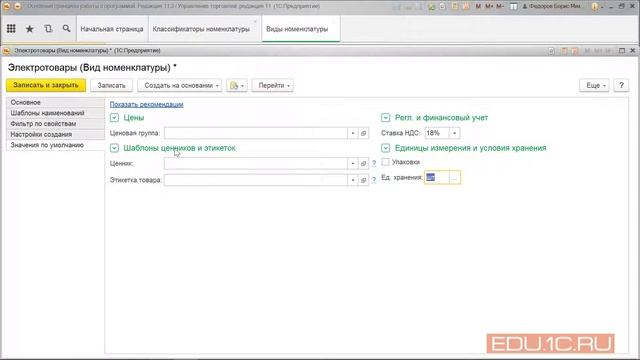The image size is (640, 360).
Task: Select Шаблоны наименований side section
Action: 56,113
